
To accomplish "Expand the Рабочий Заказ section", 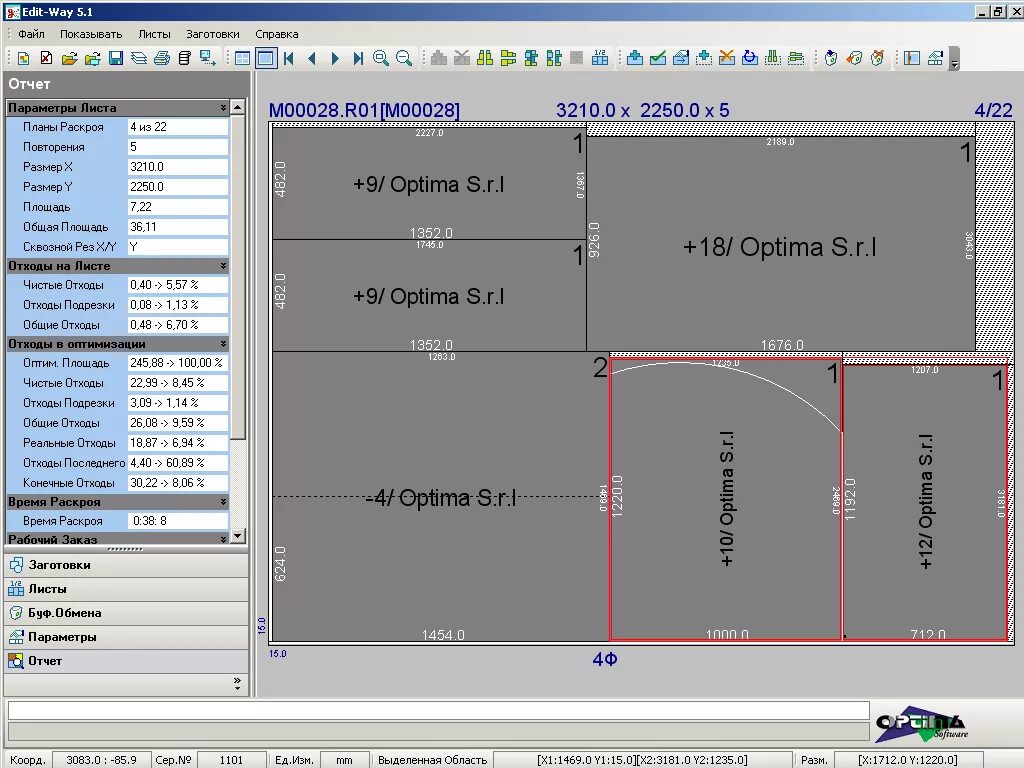I will click(223, 539).
